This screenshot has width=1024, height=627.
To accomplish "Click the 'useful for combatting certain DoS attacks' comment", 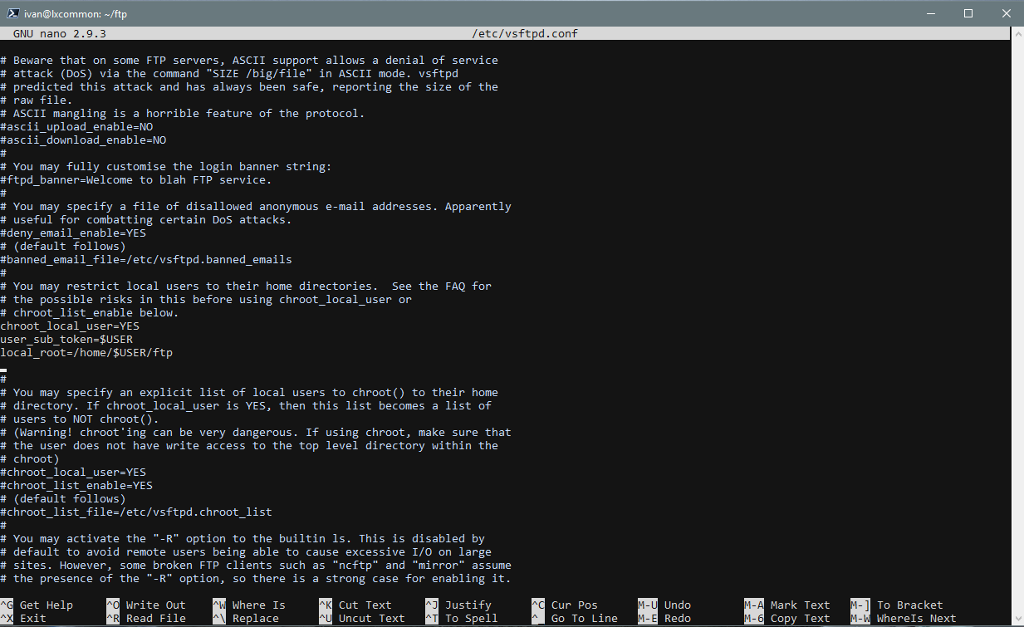I will point(146,219).
